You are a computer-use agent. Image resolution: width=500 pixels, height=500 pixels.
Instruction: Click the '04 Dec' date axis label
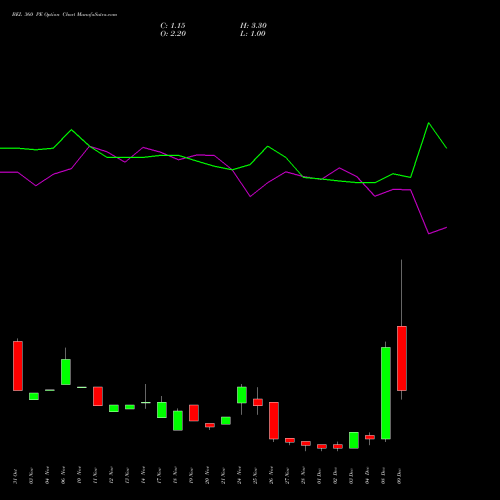pos(367,476)
